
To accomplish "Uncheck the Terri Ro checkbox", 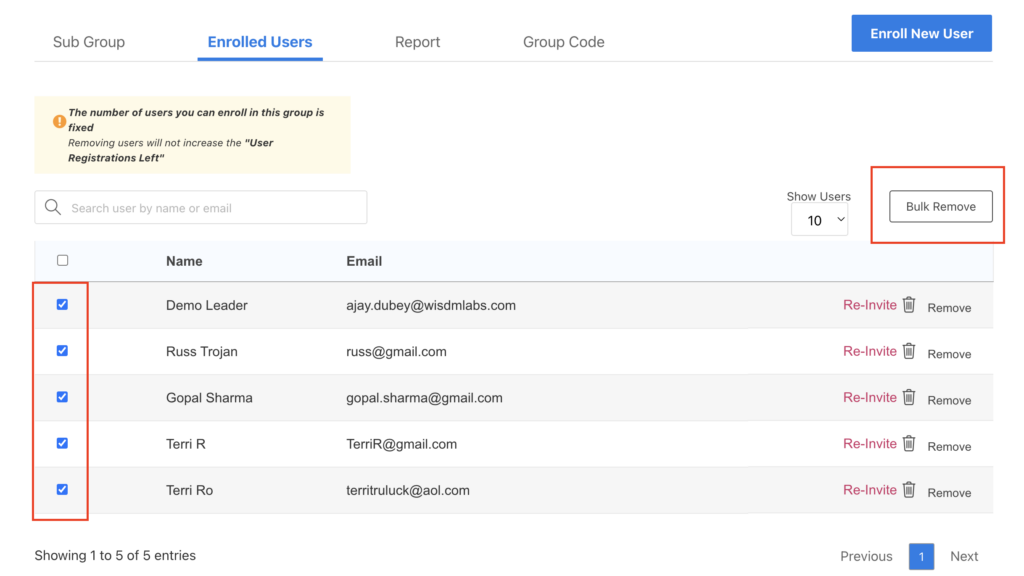I will click(62, 490).
